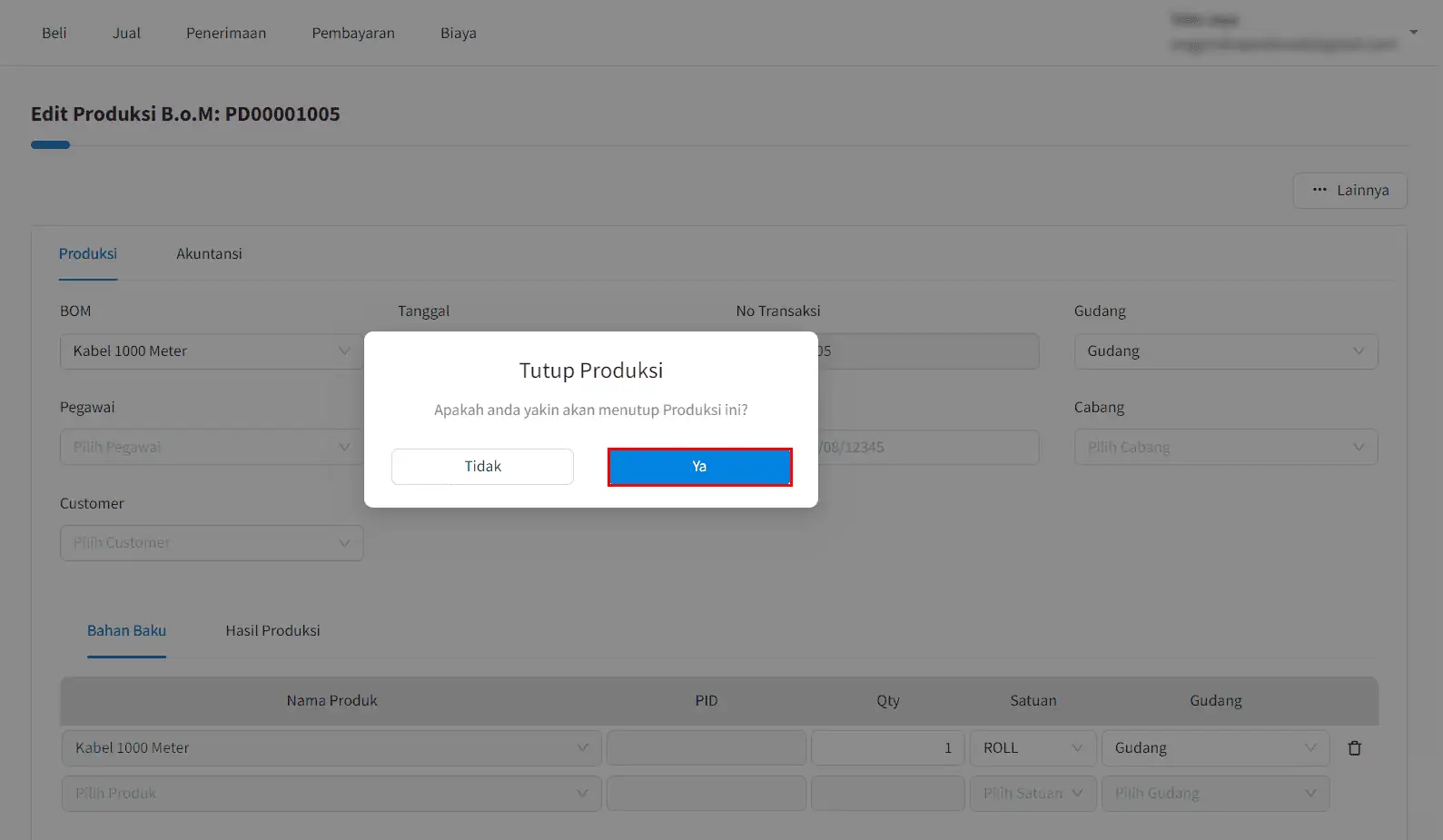Open the Pilih Customer dropdown
Viewport: 1443px width, 840px height.
point(211,543)
